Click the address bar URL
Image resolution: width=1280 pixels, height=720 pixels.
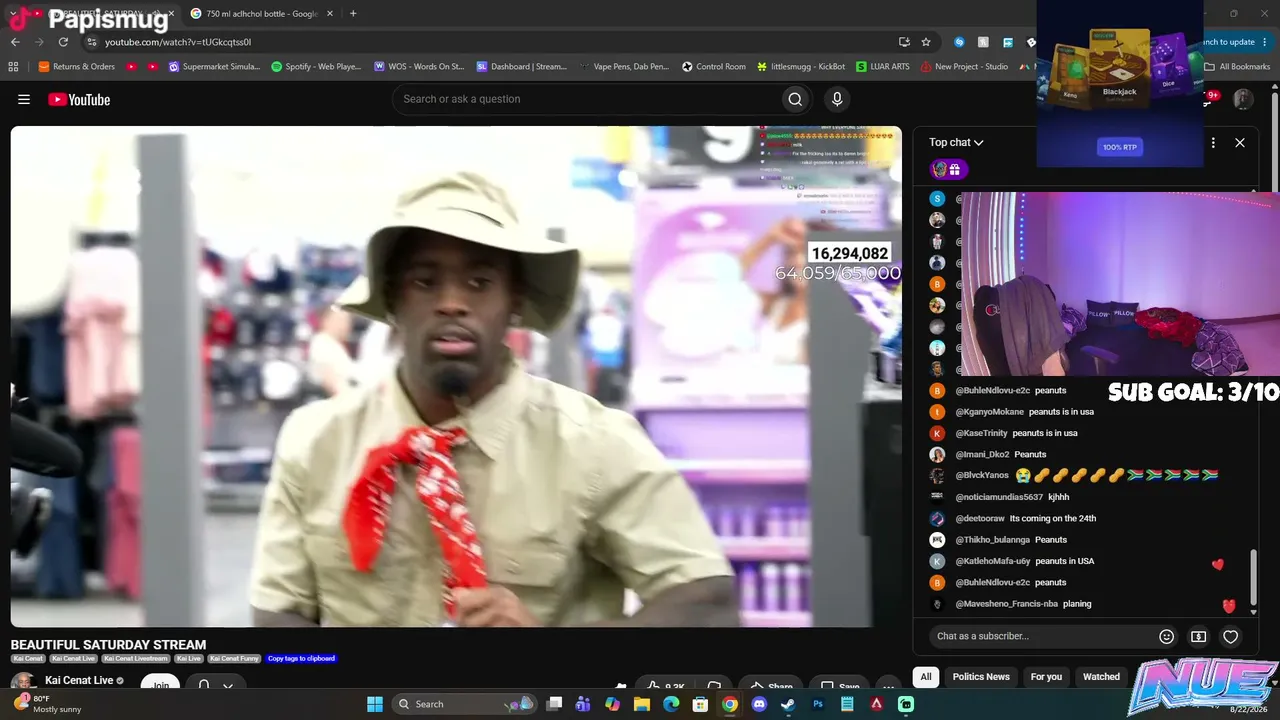coord(178,42)
